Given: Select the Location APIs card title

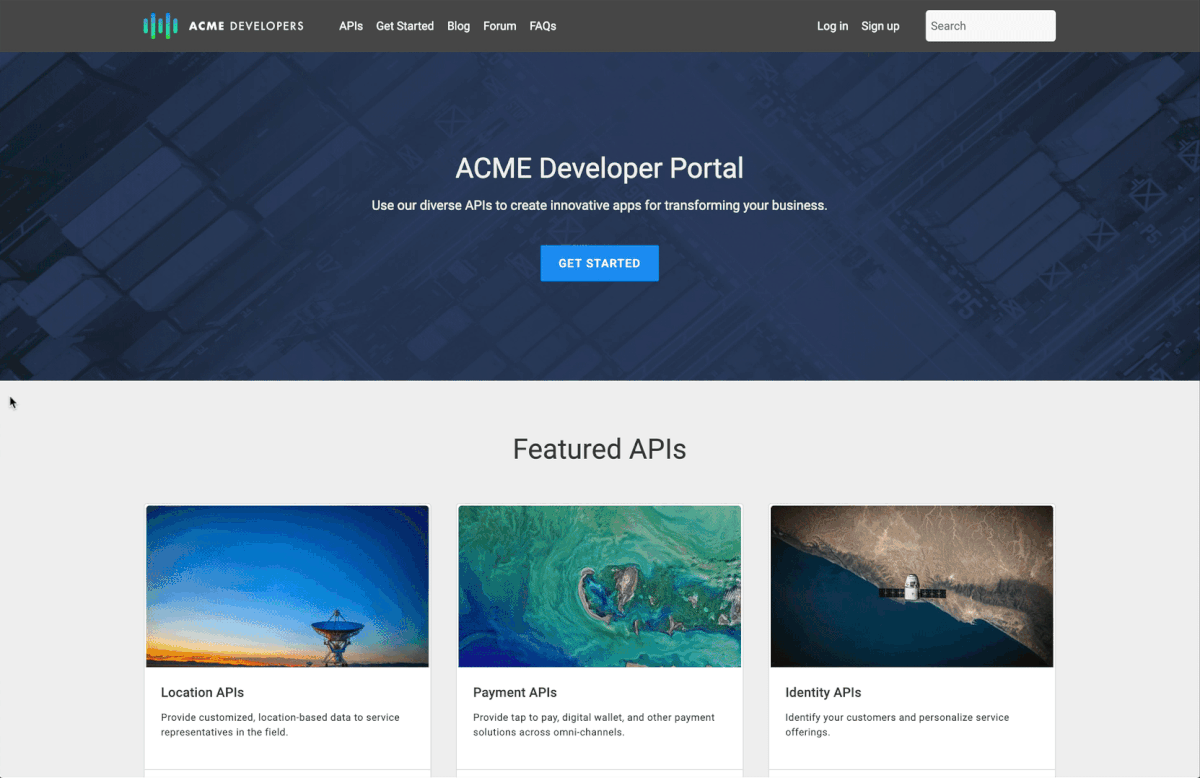Looking at the screenshot, I should click(202, 692).
